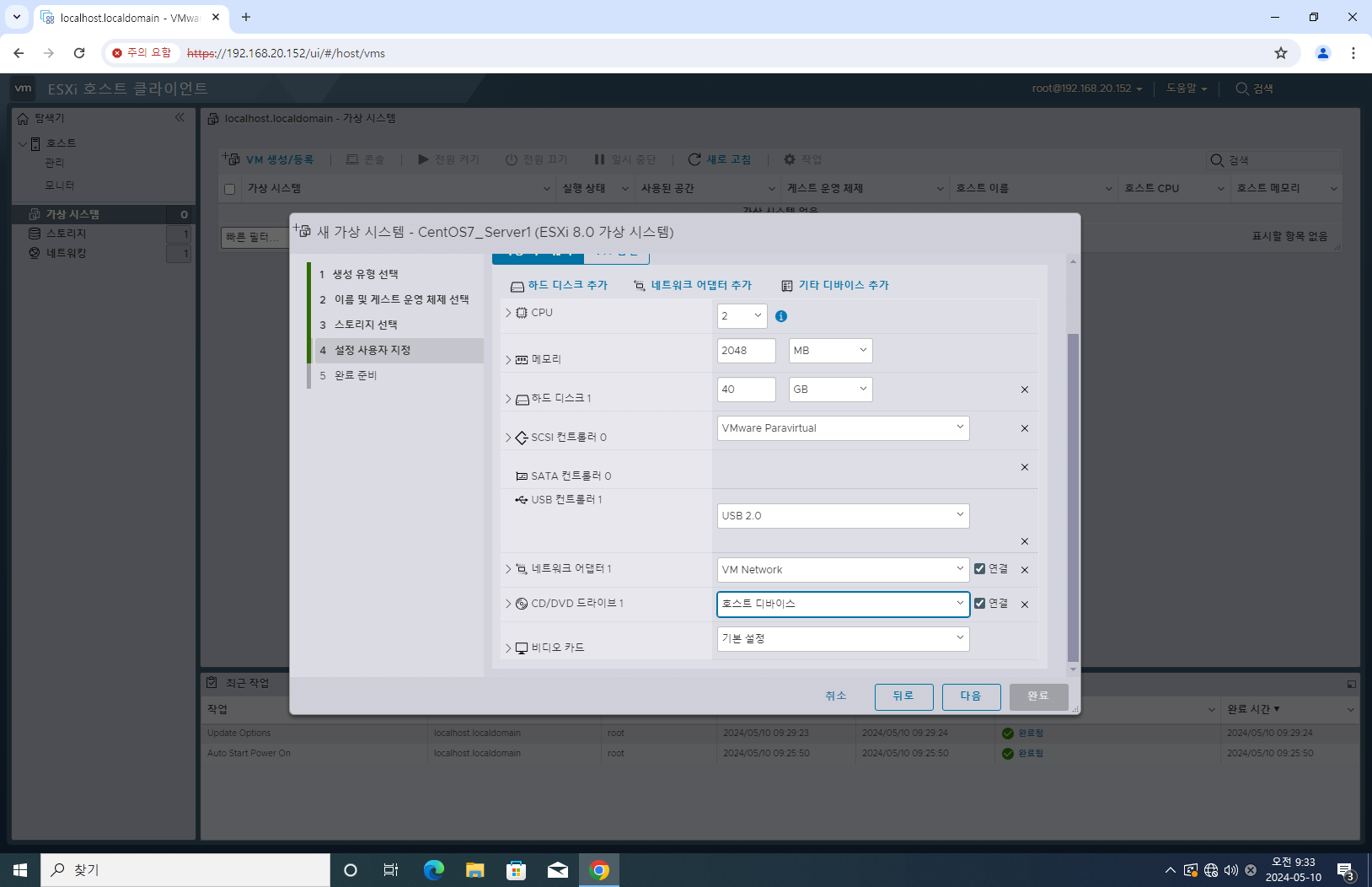Open the VMware Paravirtual dropdown
The width and height of the screenshot is (1372, 887).
(844, 428)
